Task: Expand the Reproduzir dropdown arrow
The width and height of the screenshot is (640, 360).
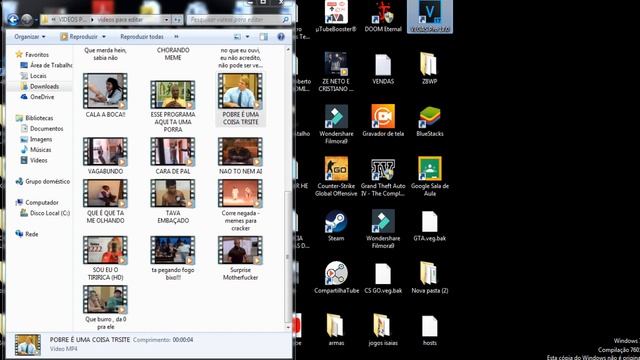Action: pos(104,37)
